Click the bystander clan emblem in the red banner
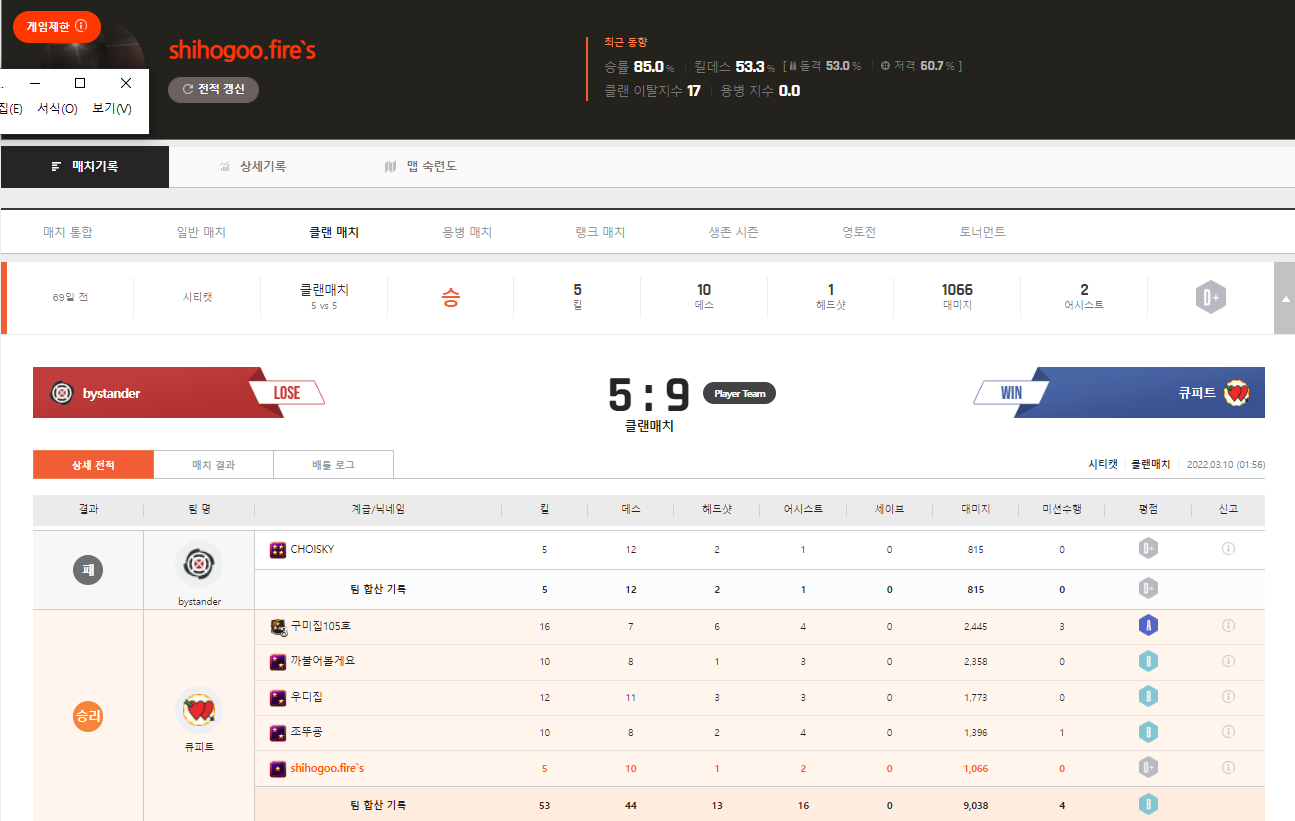Viewport: 1295px width, 821px height. pyautogui.click(x=62, y=393)
